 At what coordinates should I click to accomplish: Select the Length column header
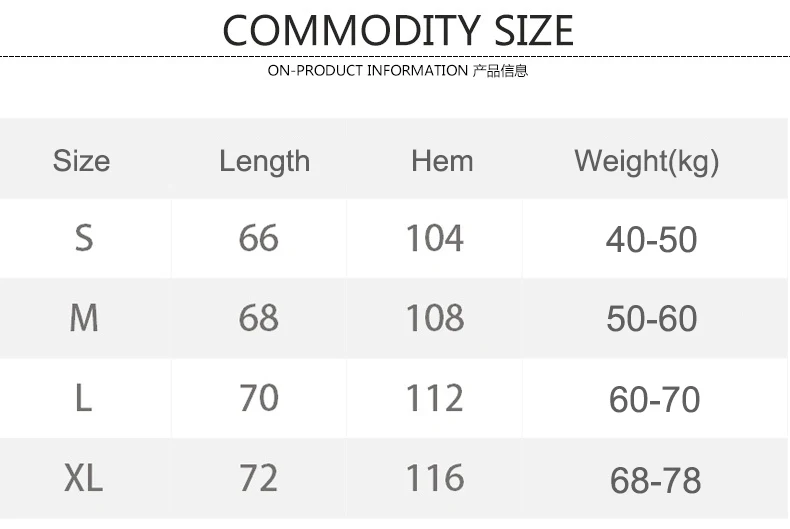(x=265, y=162)
